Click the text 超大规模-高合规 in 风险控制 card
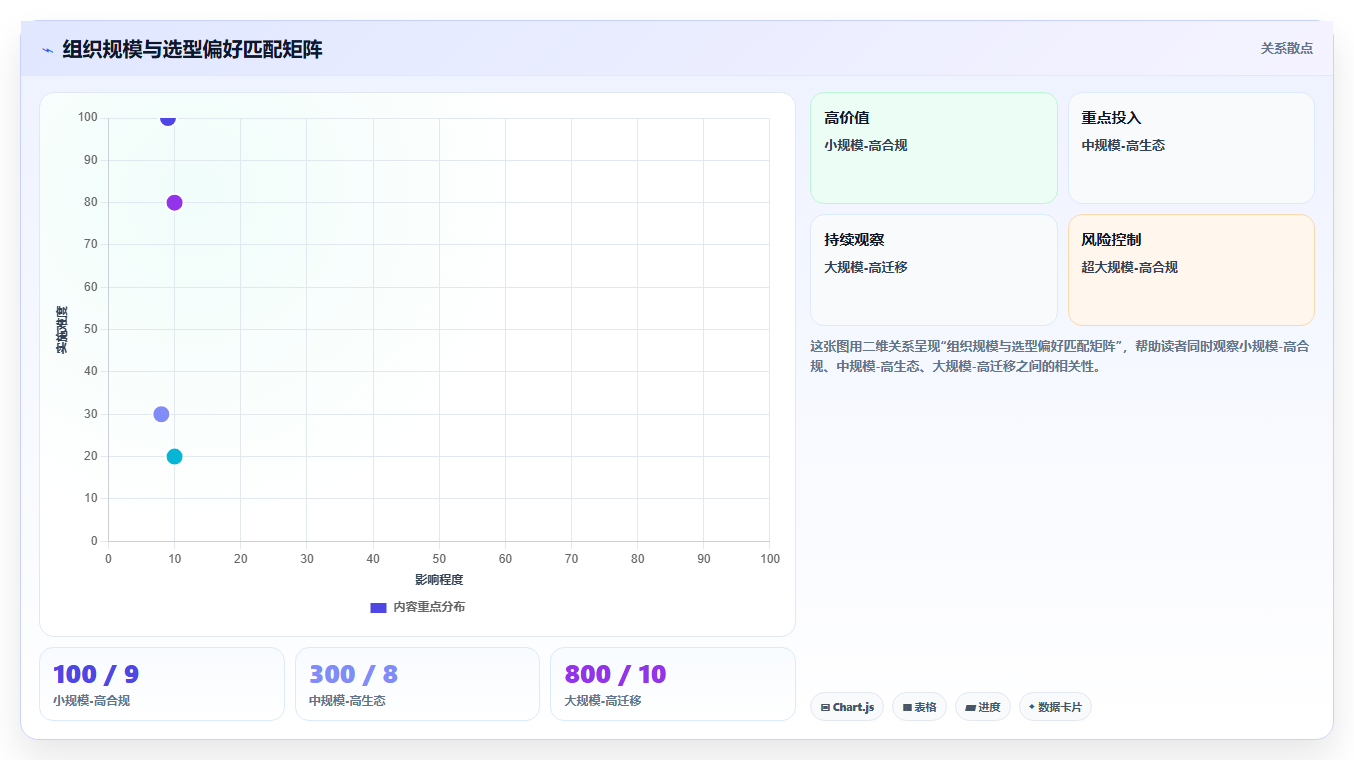The height and width of the screenshot is (760, 1354). coord(1130,267)
